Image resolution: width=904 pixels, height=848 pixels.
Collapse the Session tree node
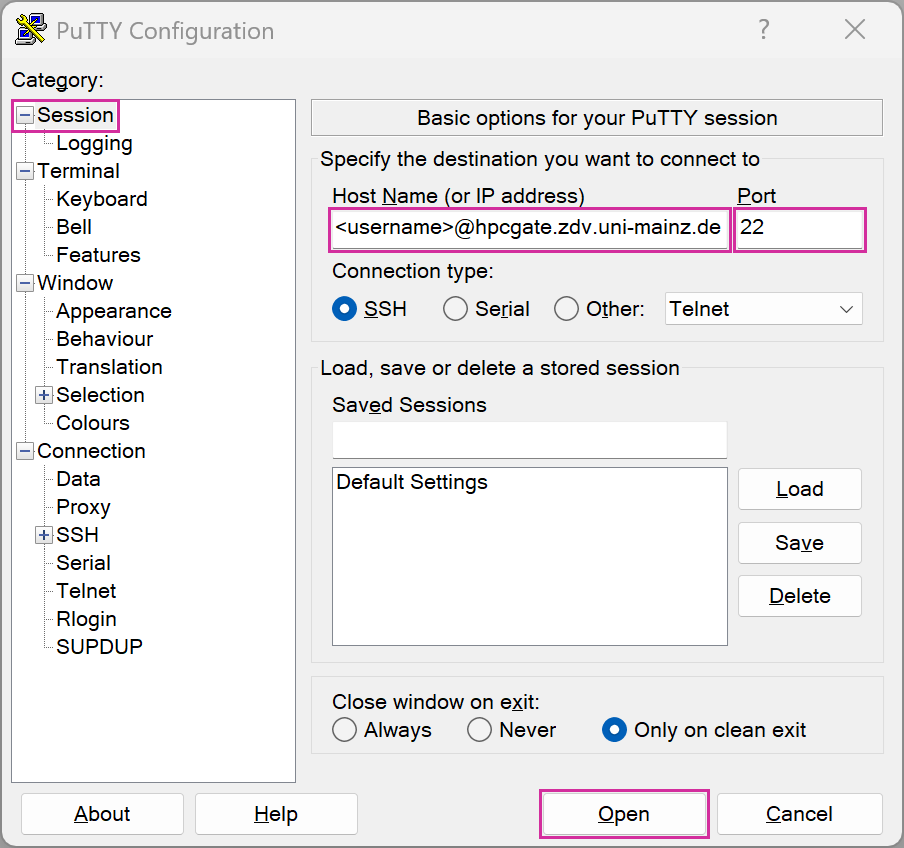[25, 116]
